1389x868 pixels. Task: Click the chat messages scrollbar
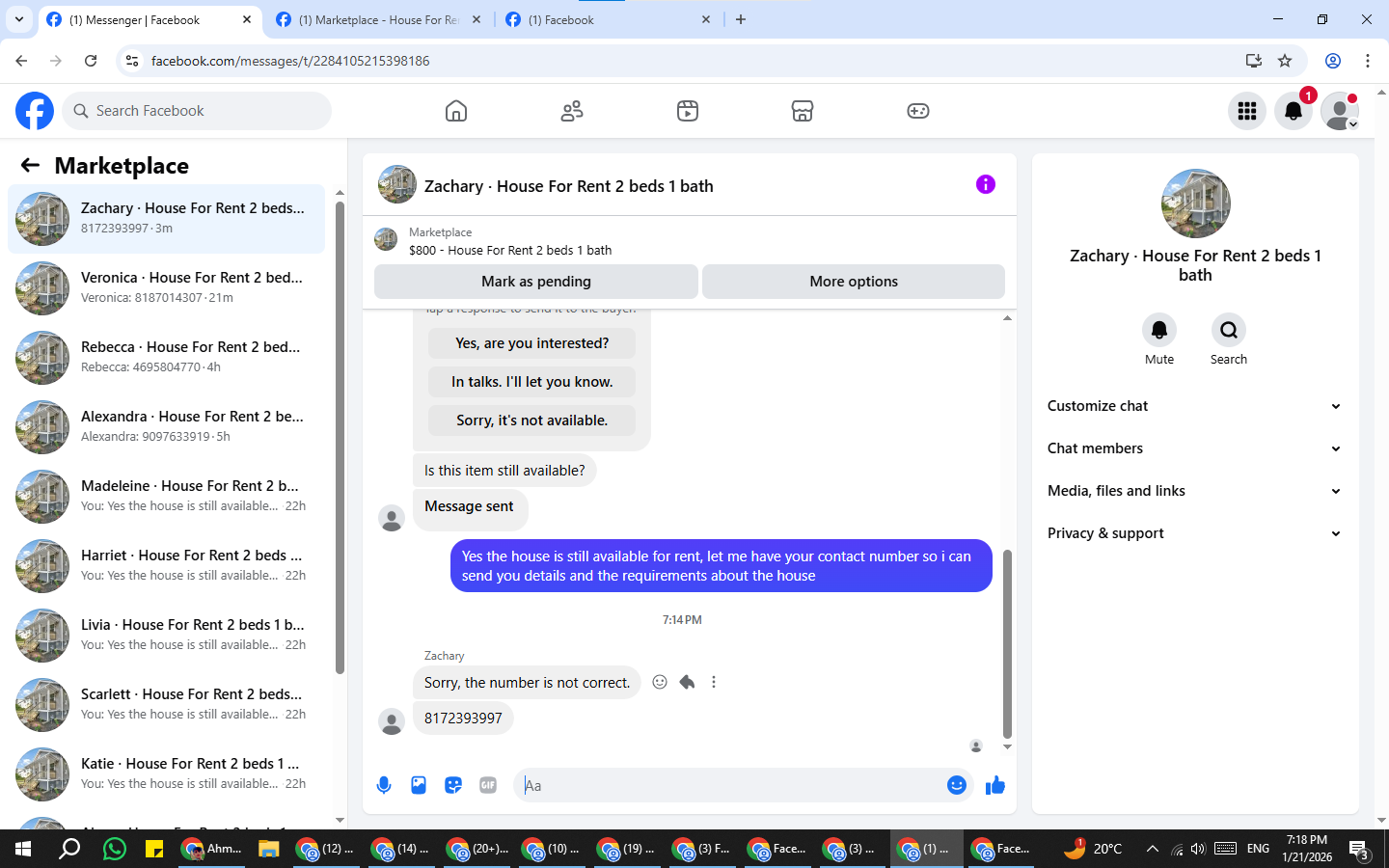[1007, 643]
